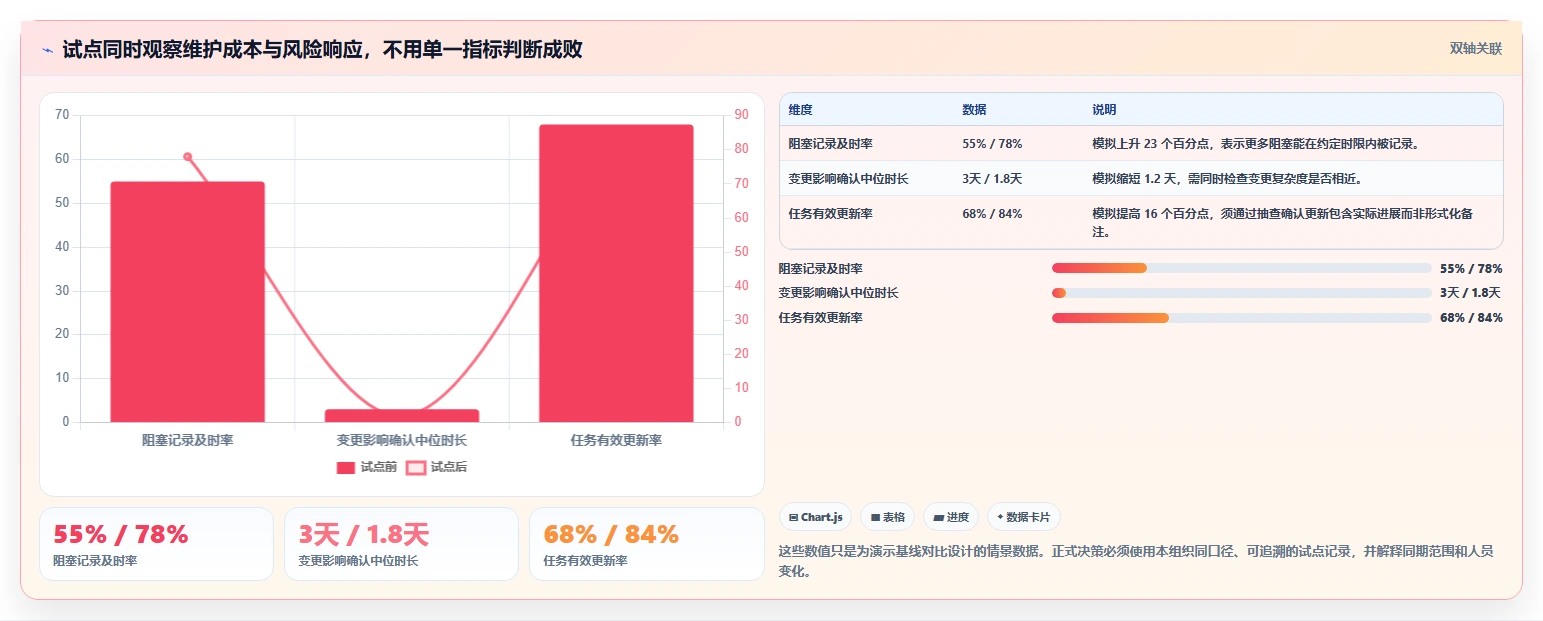This screenshot has width=1543, height=621.
Task: Toggle the 试点后 legend swatch
Action: pyautogui.click(x=416, y=467)
